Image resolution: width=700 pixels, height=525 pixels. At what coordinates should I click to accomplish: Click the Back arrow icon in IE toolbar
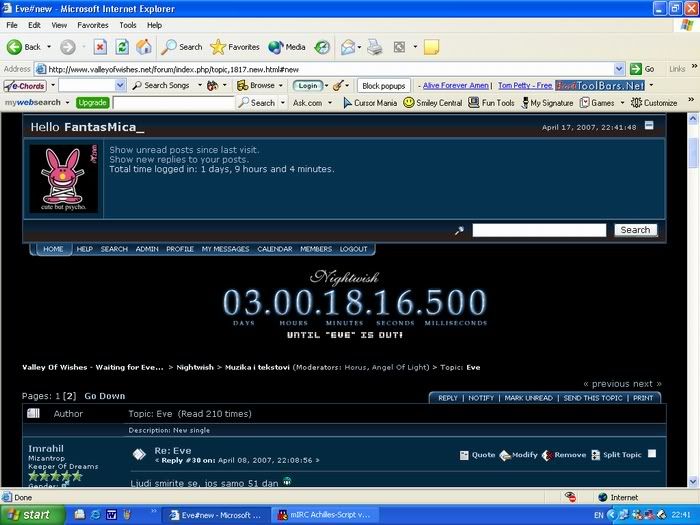14,47
